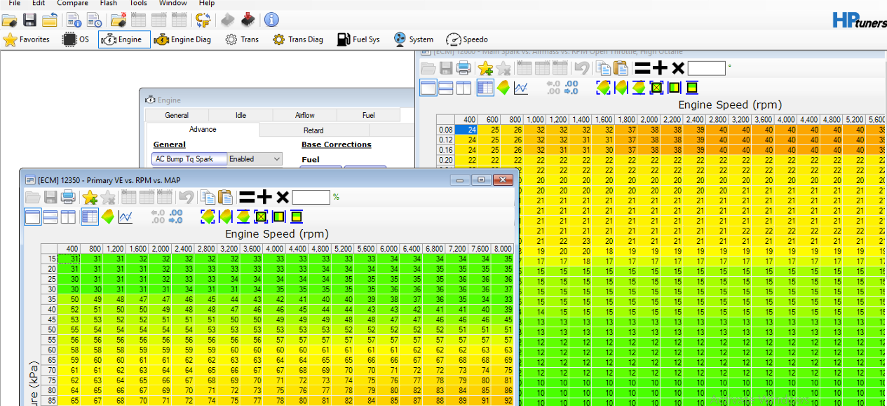Open the Favorites section

pyautogui.click(x=27, y=40)
